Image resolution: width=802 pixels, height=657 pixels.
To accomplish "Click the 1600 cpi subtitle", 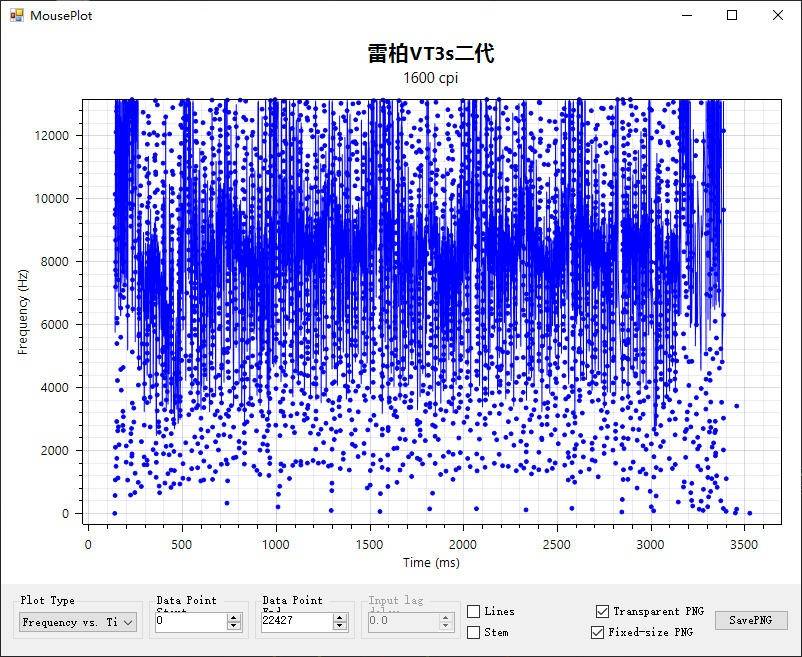I will click(x=431, y=78).
